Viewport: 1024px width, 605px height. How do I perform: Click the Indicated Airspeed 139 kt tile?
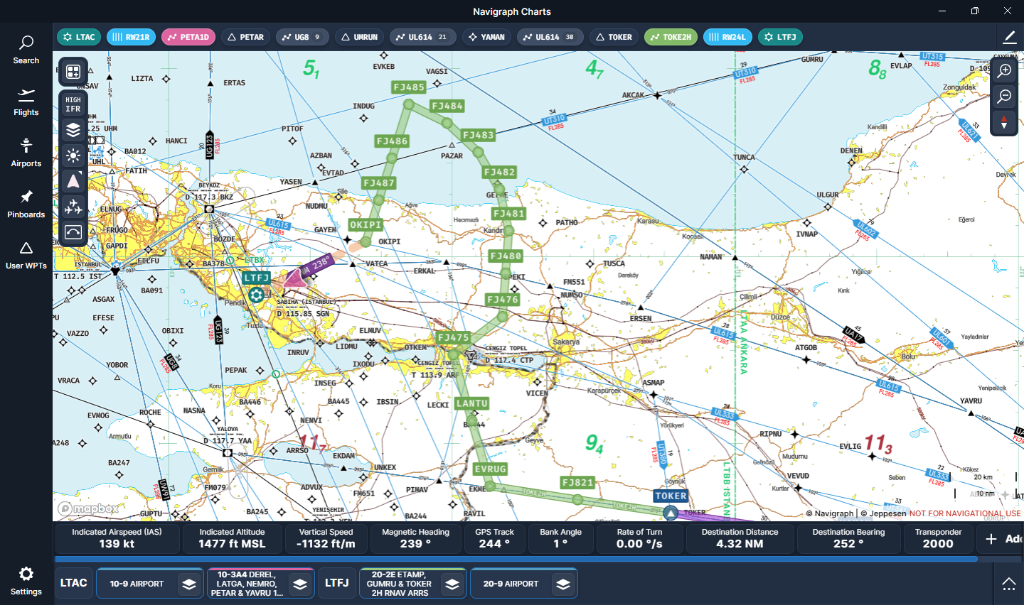coord(117,539)
